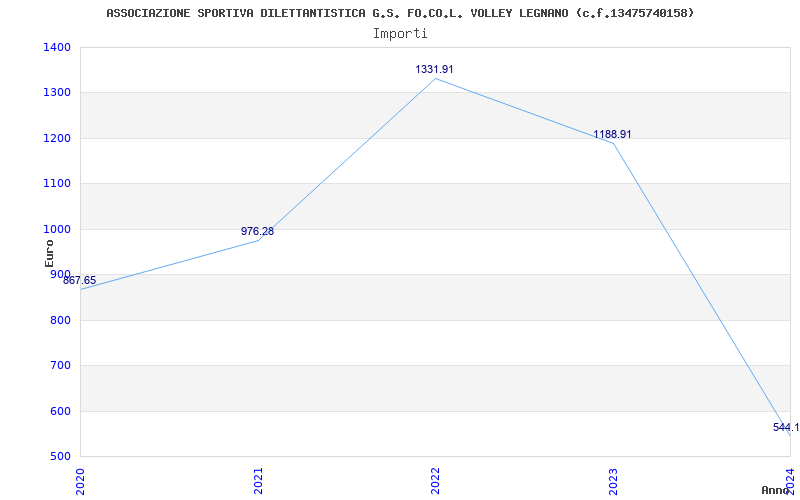
Task: Click the 1200 y-axis tick label
Action: 57,138
